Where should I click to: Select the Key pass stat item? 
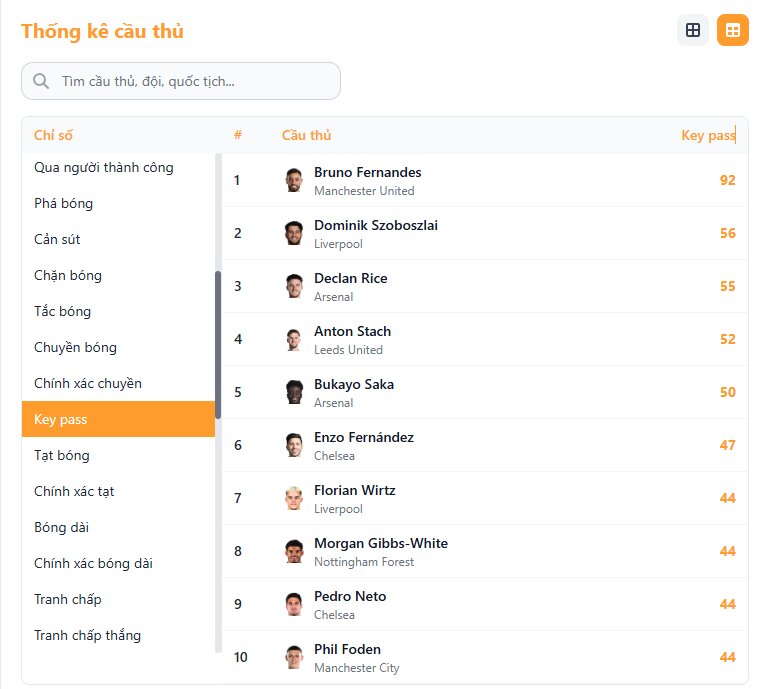(x=118, y=419)
